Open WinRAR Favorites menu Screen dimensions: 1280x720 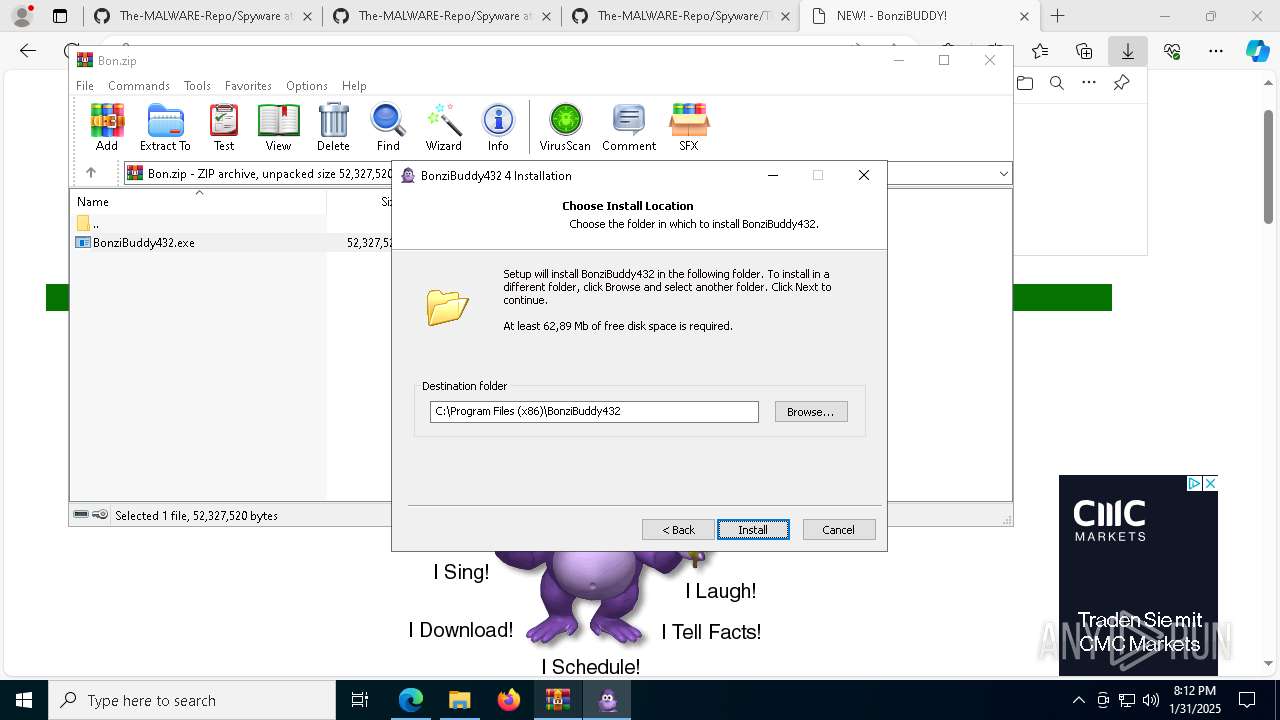pos(248,86)
